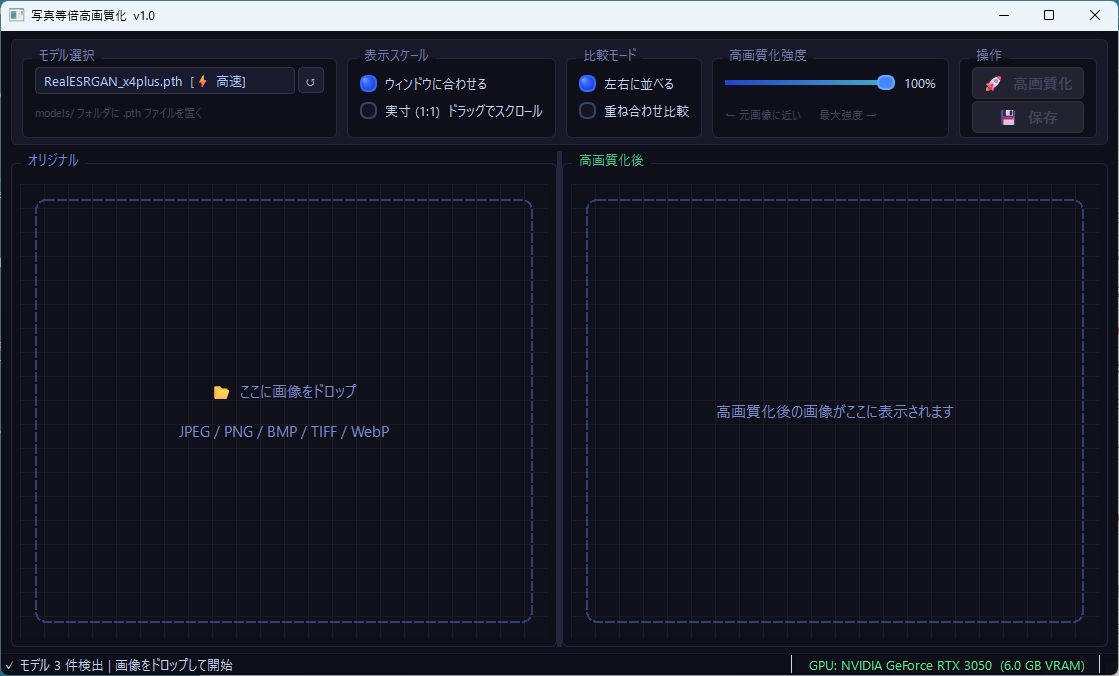Click the 高画質化後の画像がここに表示されます placeholder

coord(835,411)
